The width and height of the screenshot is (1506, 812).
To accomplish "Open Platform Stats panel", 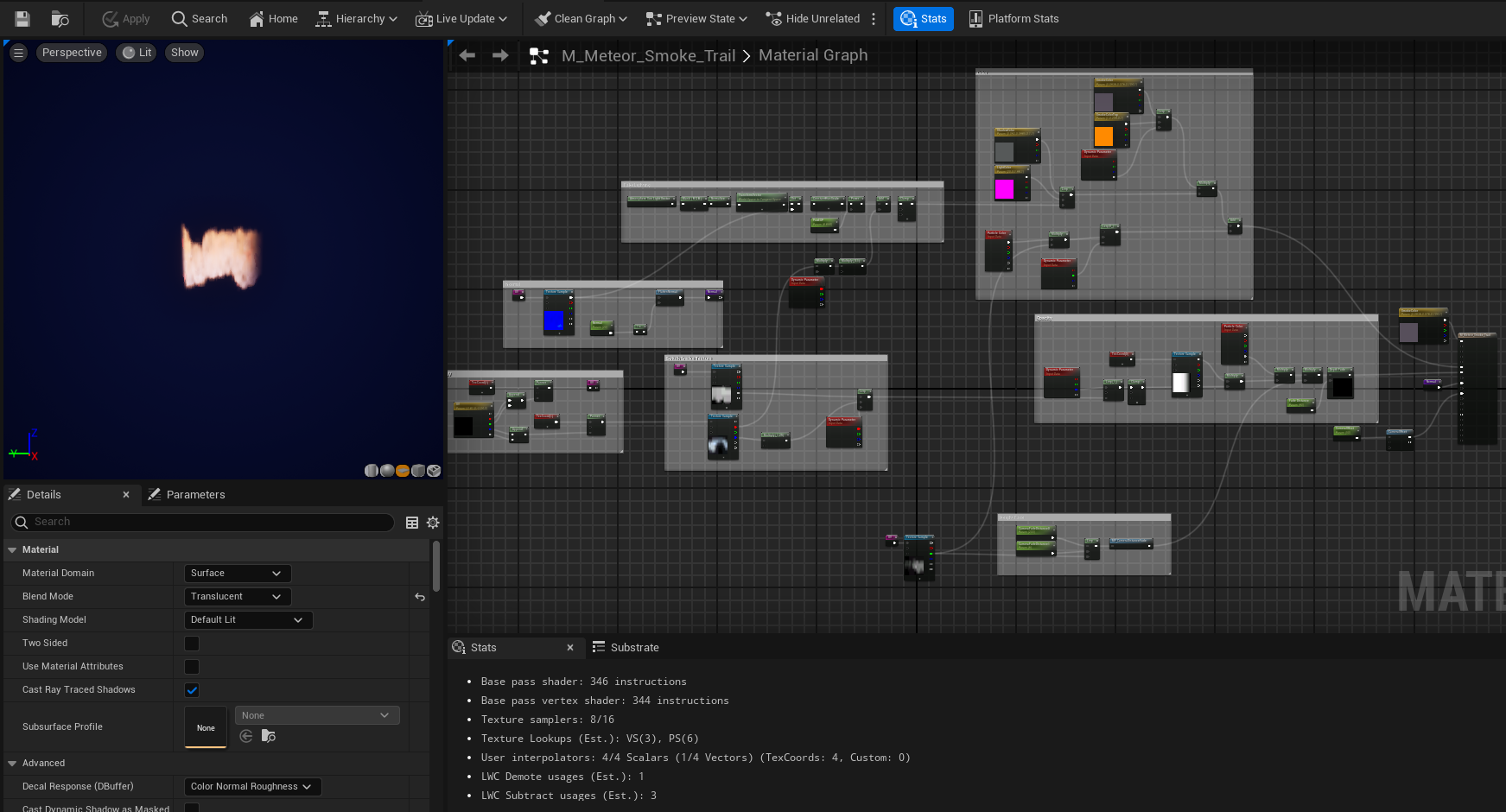I will coord(1014,18).
